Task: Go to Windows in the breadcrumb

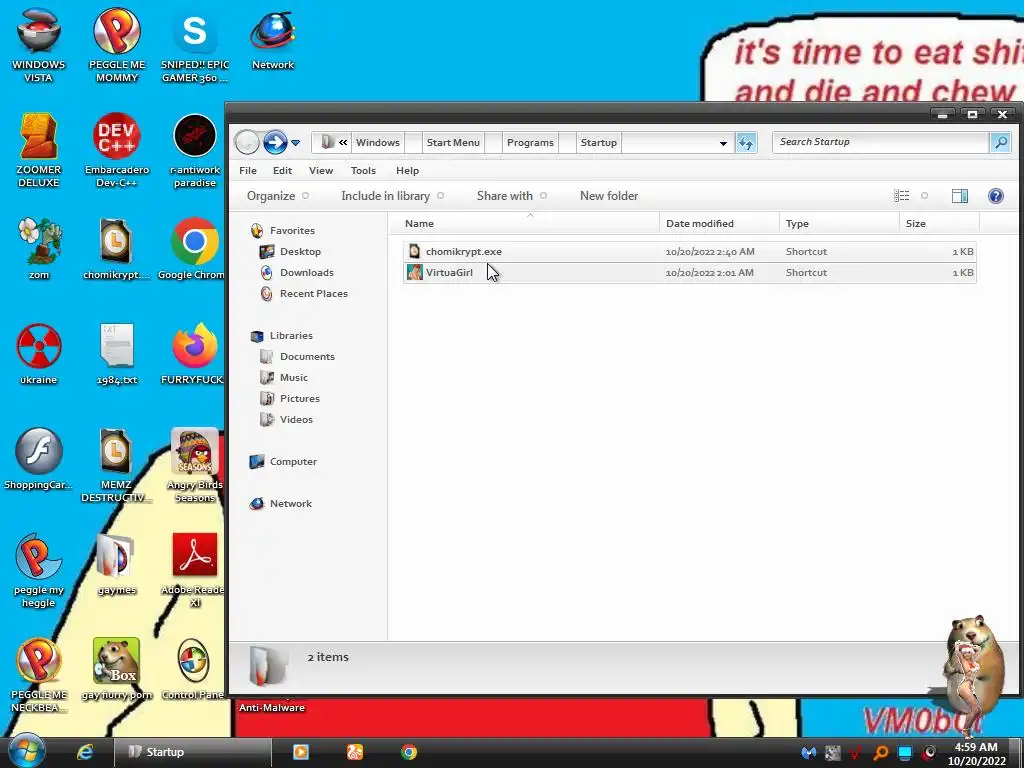Action: (377, 142)
